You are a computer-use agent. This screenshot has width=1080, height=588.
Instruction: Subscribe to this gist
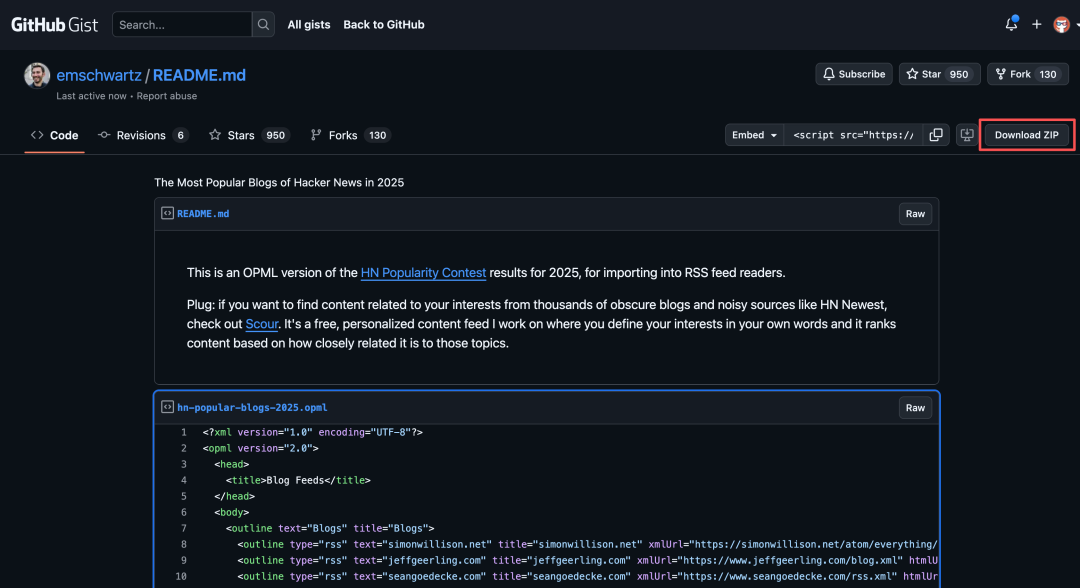pos(854,74)
